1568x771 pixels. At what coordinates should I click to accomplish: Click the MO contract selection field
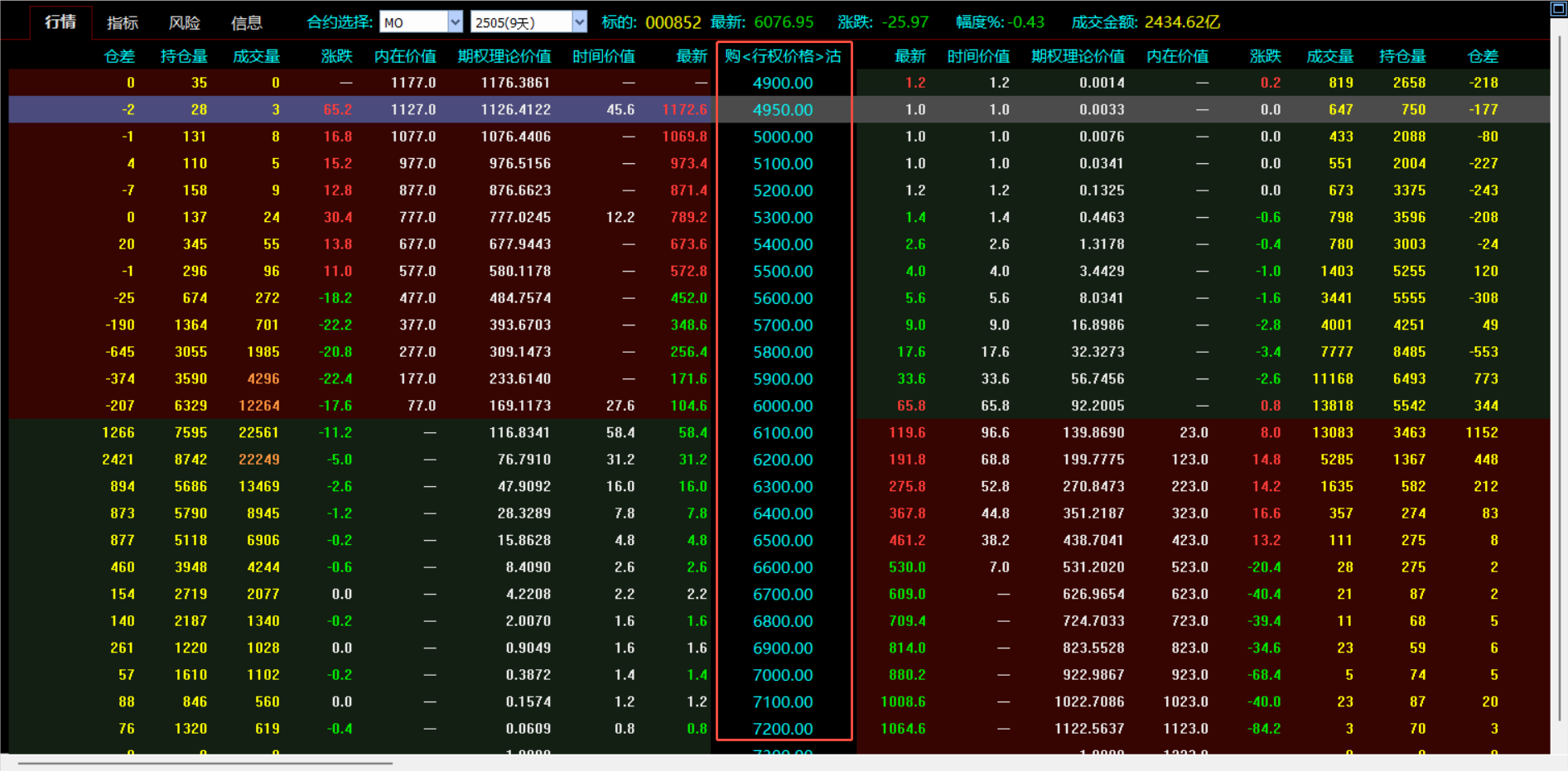(413, 22)
